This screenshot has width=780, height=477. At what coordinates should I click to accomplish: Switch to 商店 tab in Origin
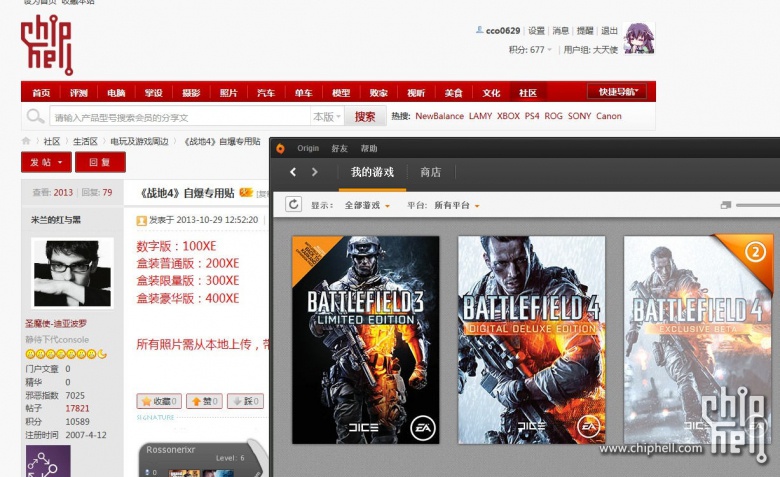431,173
